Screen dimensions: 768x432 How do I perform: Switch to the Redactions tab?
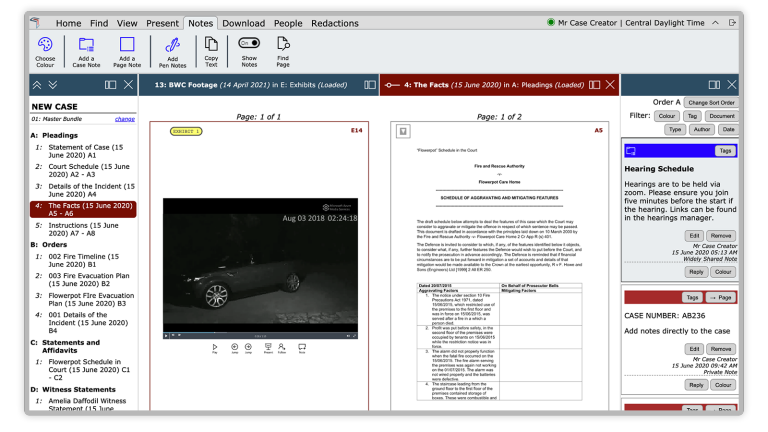tap(335, 22)
